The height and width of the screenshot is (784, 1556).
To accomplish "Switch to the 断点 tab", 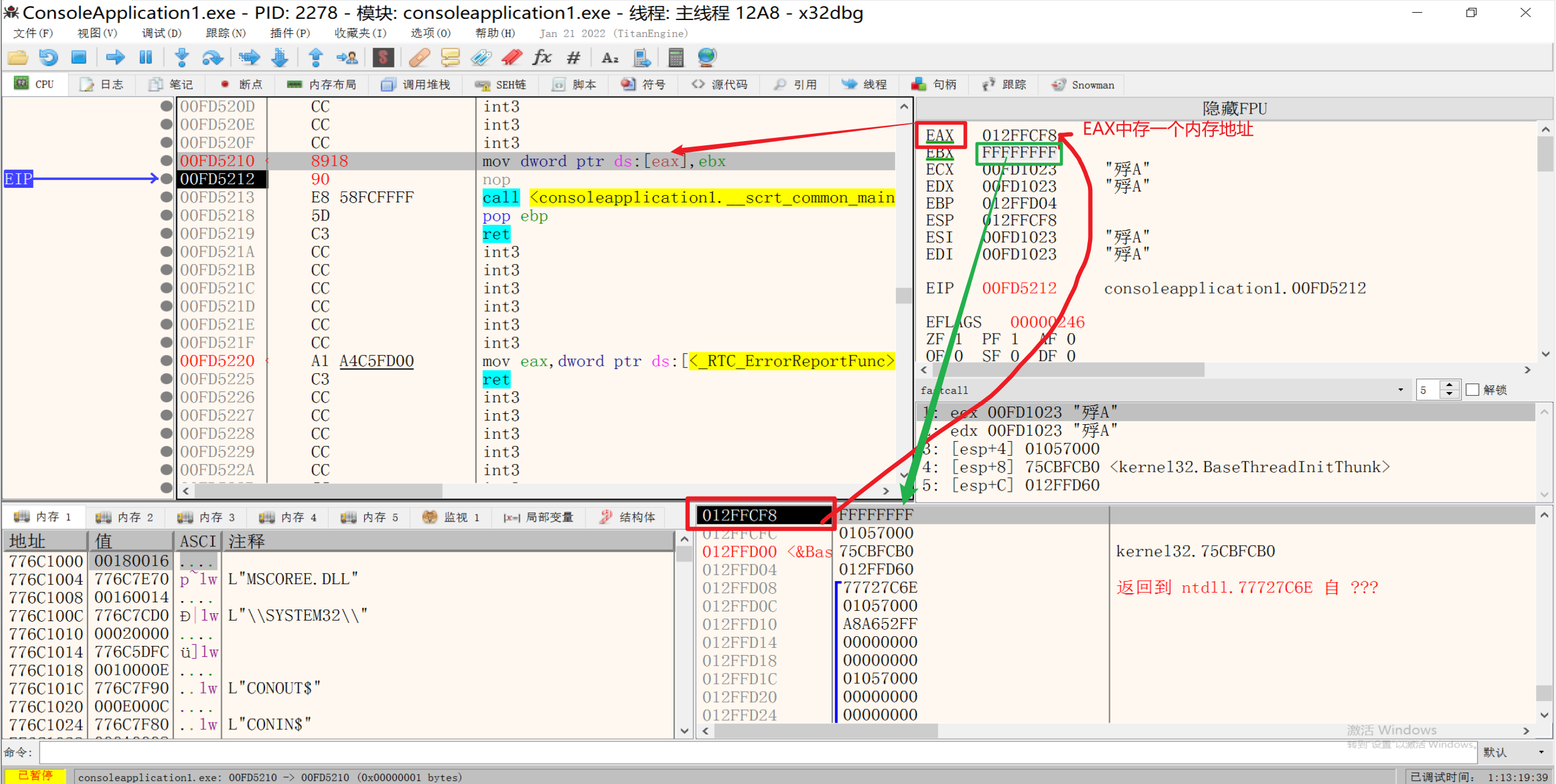I will 242,84.
